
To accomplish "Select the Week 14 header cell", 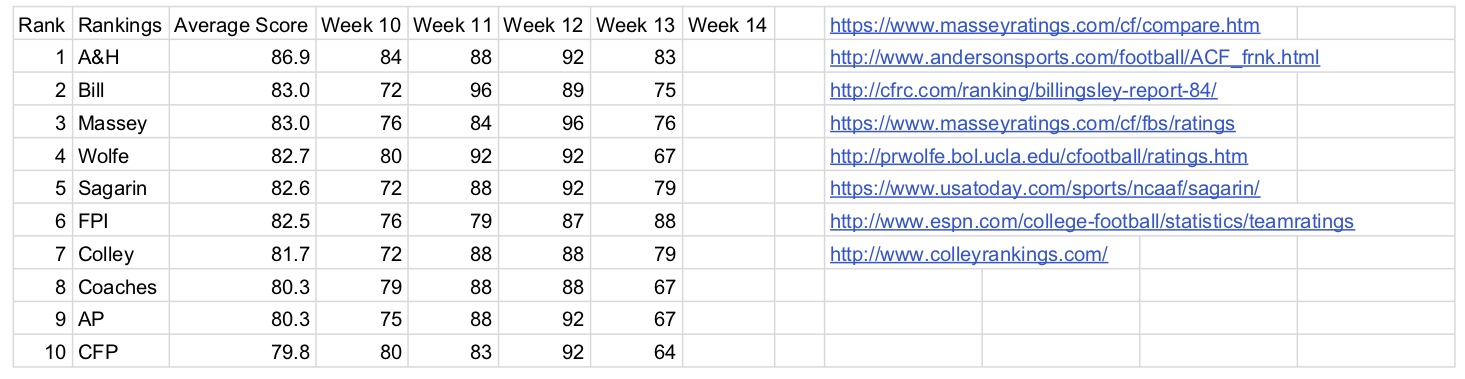I will (728, 26).
